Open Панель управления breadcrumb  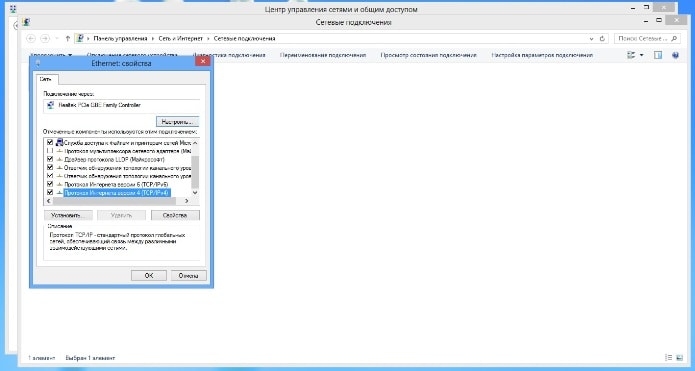pos(120,39)
